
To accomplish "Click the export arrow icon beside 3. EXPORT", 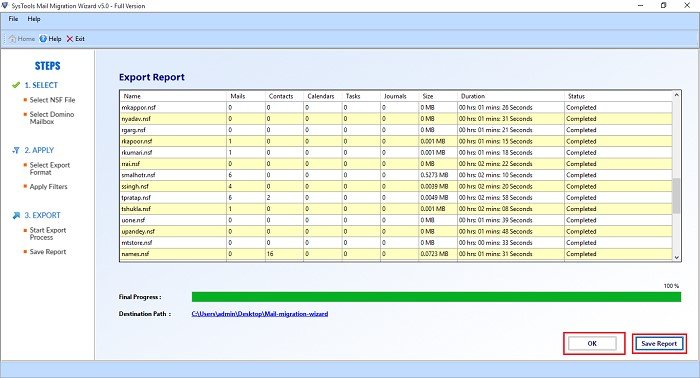I will pos(16,215).
